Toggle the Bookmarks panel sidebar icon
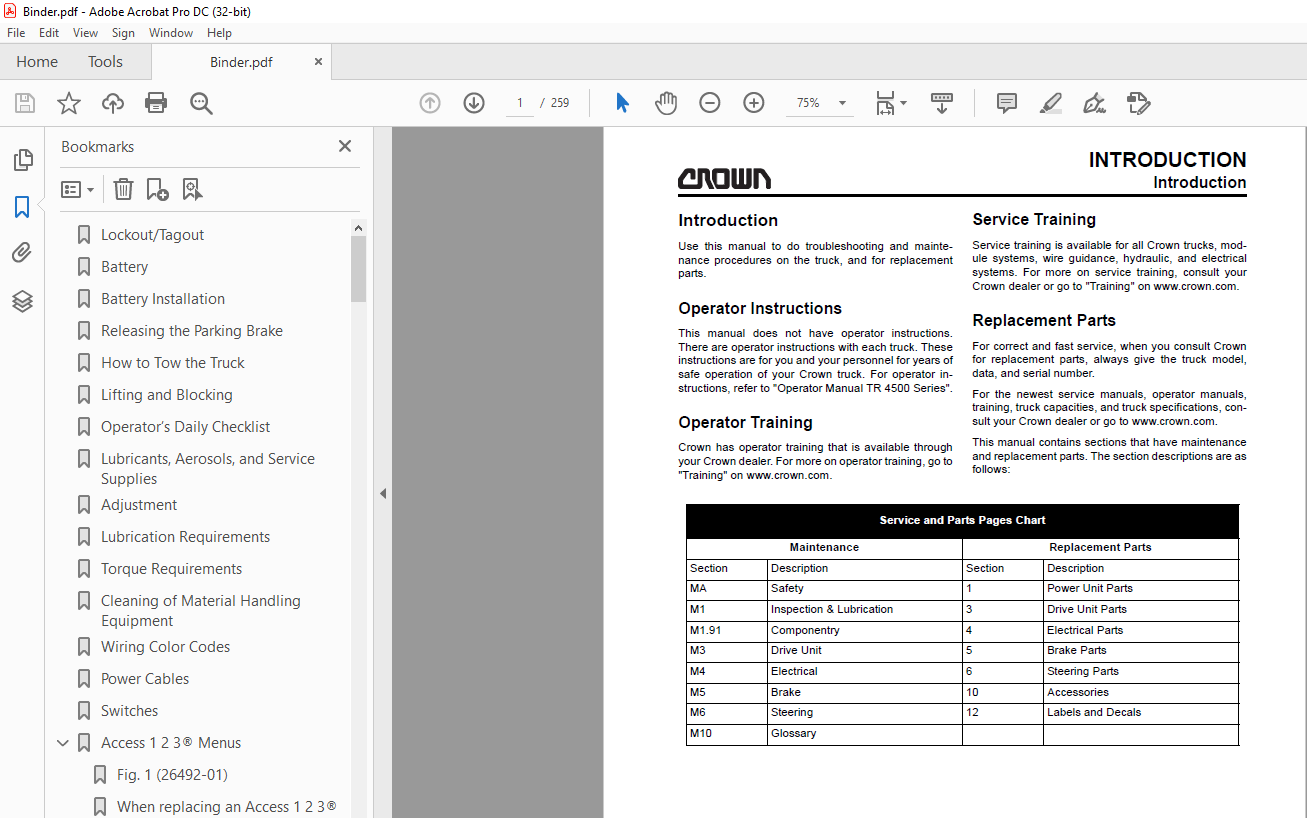 (x=22, y=207)
